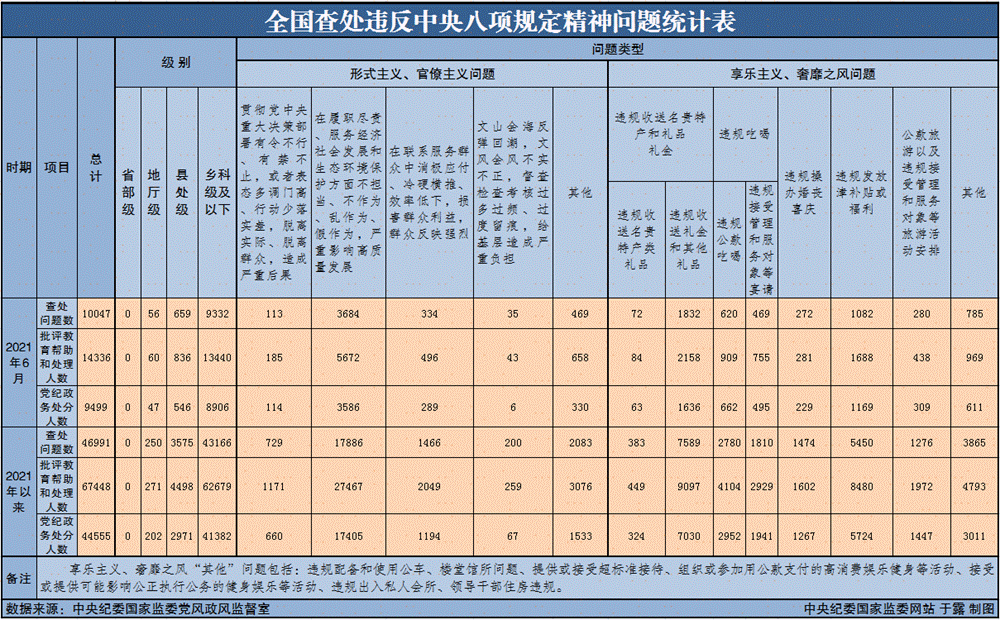
Task: Click the cell showing 3865
Action: pyautogui.click(x=974, y=443)
